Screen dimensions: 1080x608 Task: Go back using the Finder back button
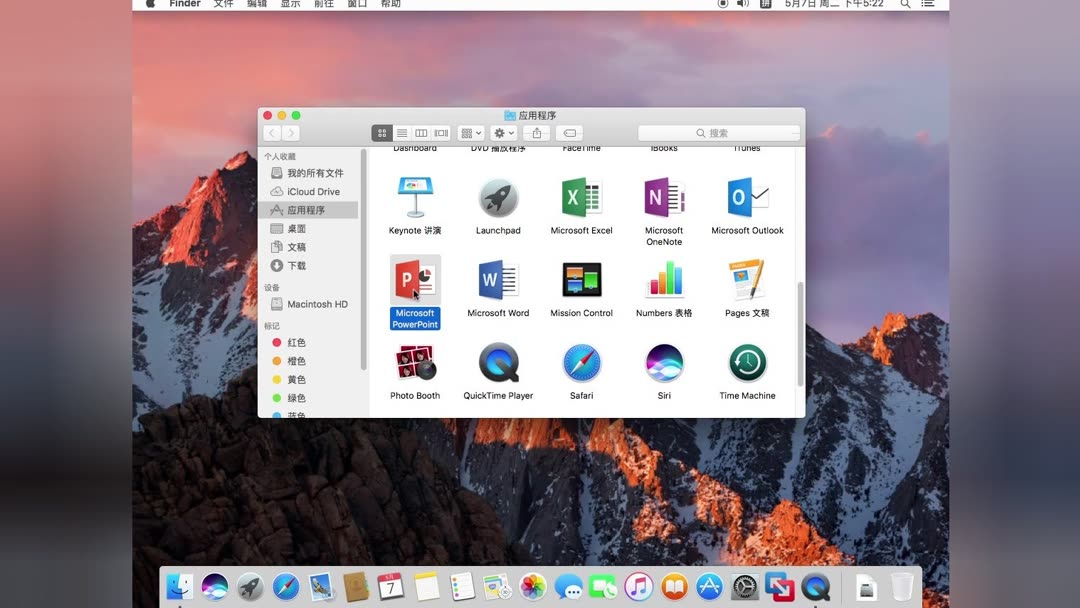pos(271,132)
